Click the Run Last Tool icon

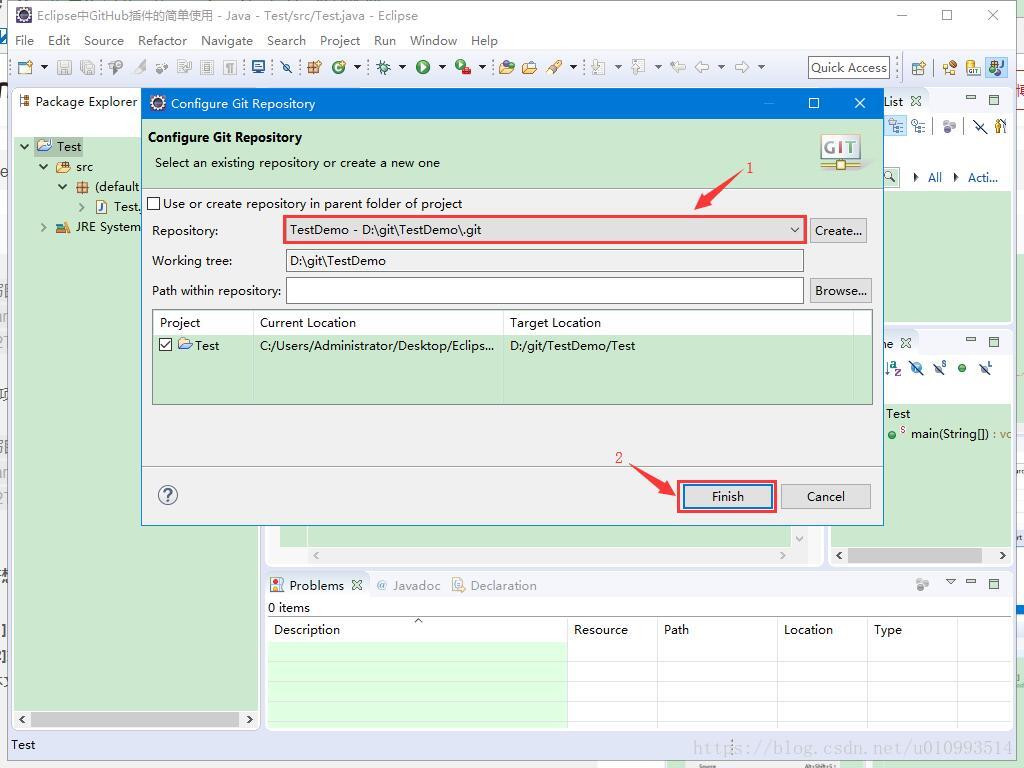[463, 67]
